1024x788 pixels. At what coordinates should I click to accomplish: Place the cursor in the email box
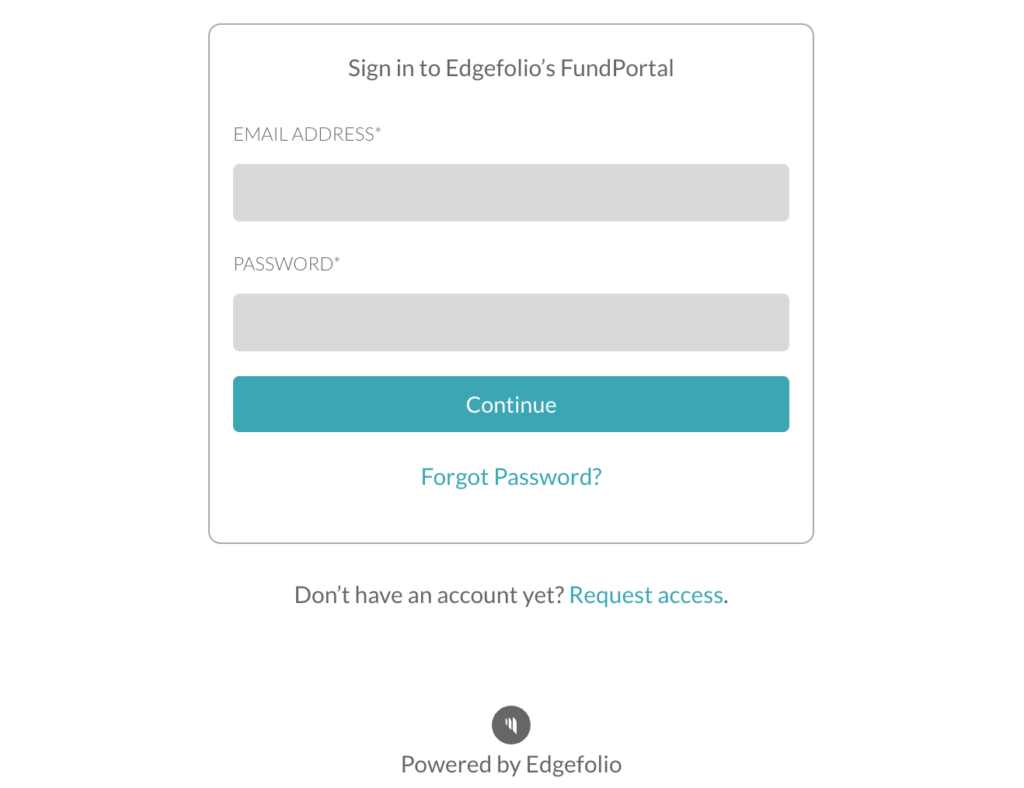(511, 193)
